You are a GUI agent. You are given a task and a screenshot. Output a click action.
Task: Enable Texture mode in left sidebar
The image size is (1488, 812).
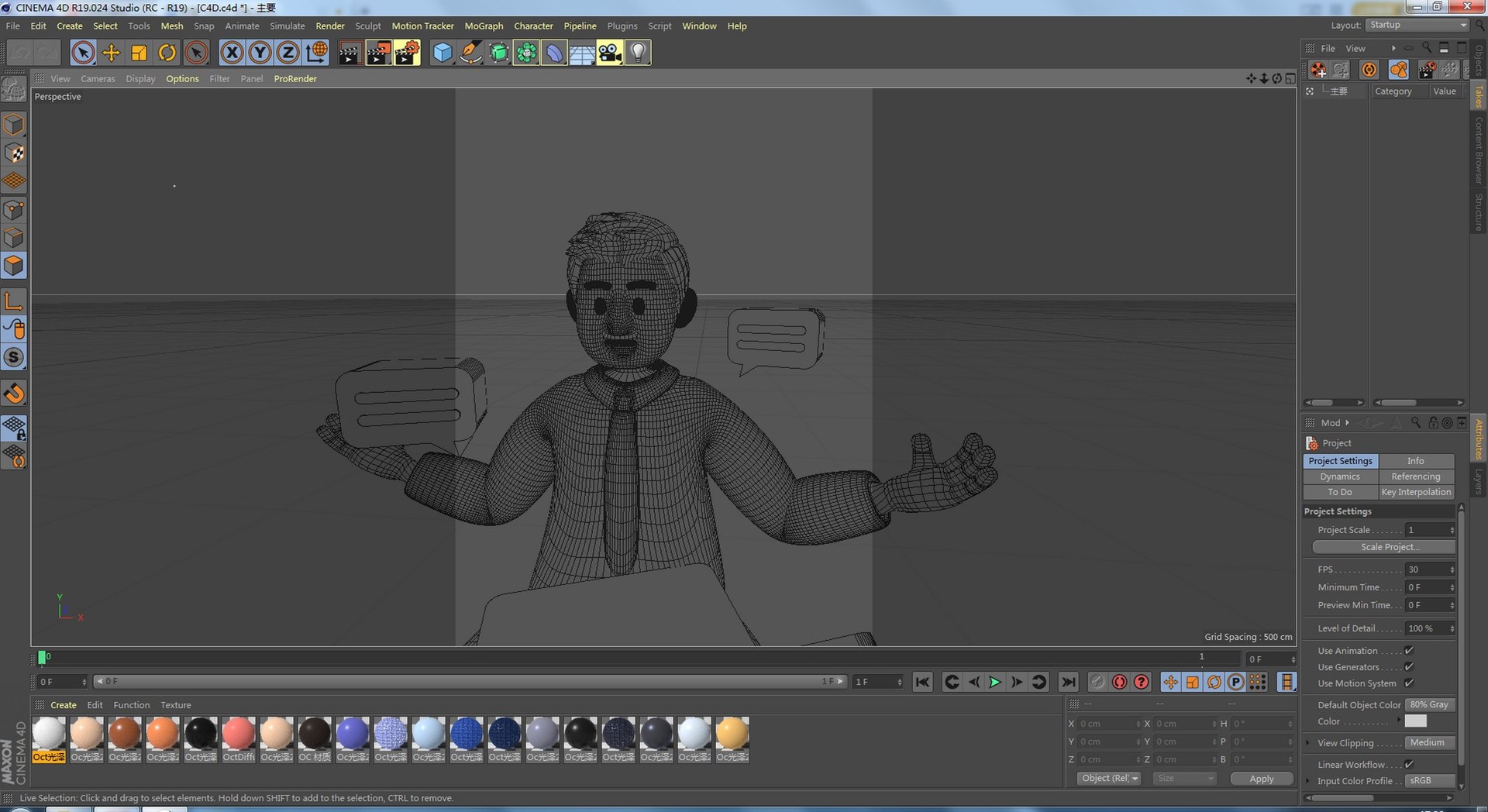point(15,153)
